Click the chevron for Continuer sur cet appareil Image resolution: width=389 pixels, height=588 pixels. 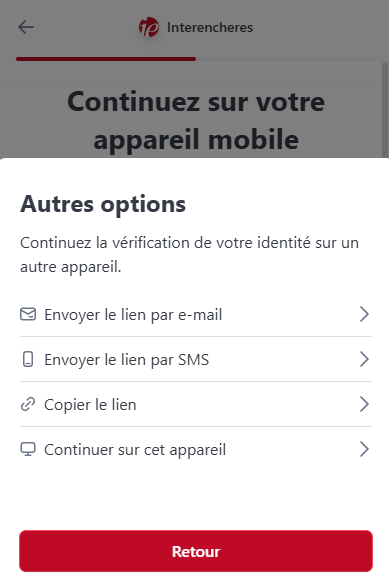click(364, 449)
